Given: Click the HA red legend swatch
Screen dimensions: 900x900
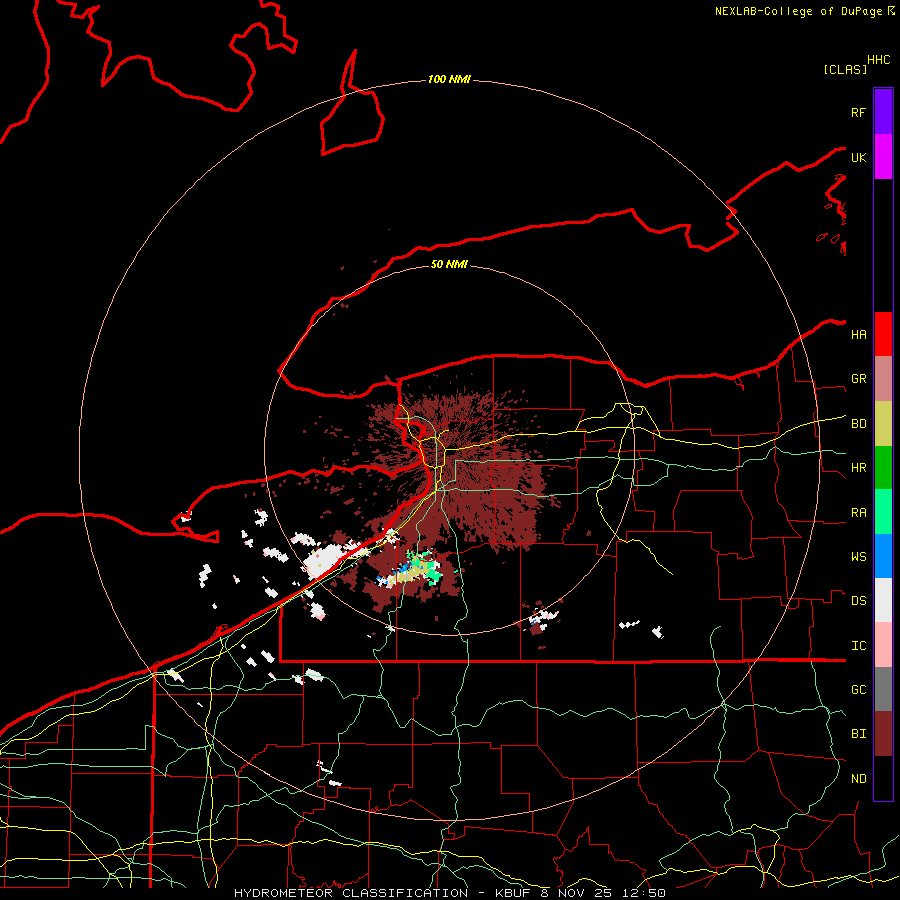Looking at the screenshot, I should coord(883,334).
